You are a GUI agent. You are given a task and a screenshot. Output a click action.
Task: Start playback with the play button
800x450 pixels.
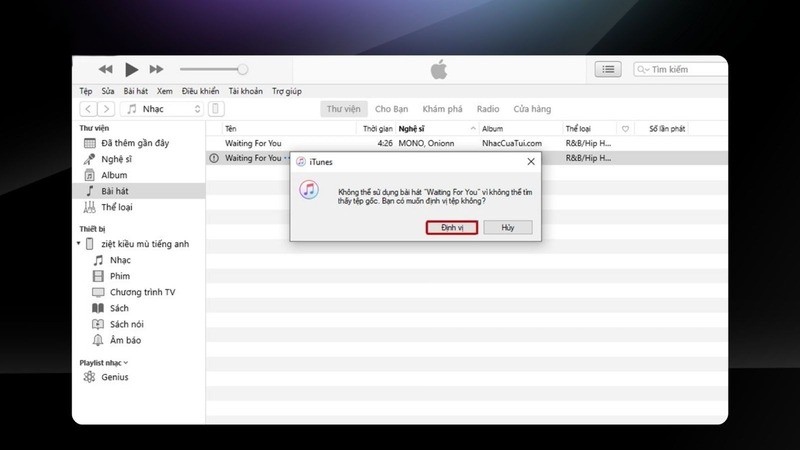tap(131, 69)
